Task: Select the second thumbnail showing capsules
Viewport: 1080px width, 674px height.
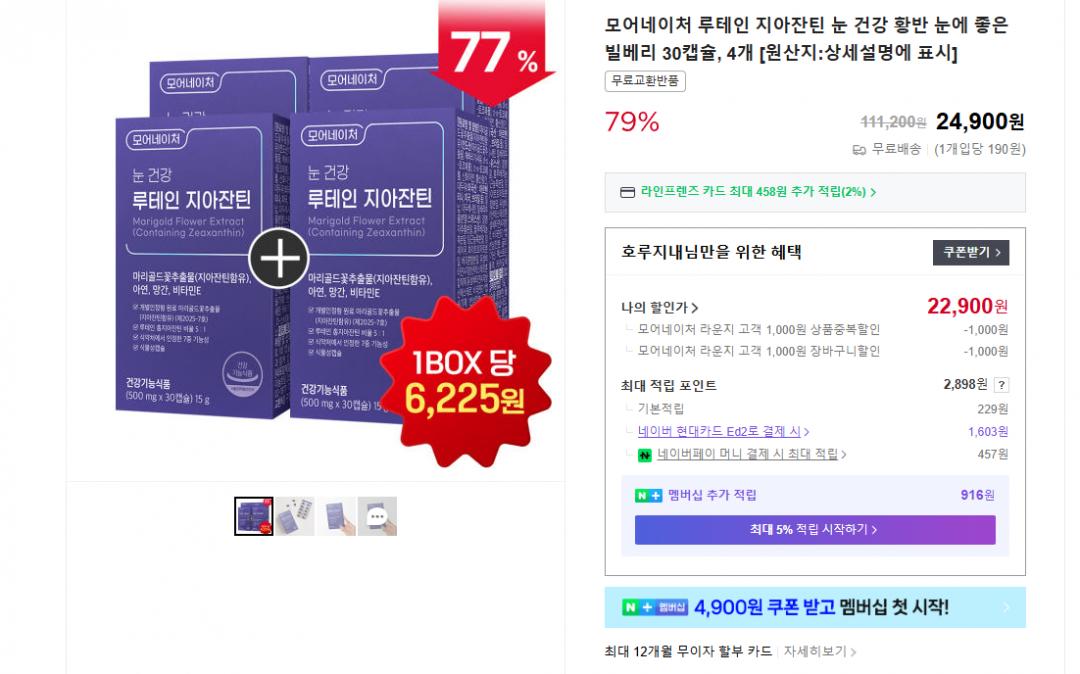Action: (295, 516)
